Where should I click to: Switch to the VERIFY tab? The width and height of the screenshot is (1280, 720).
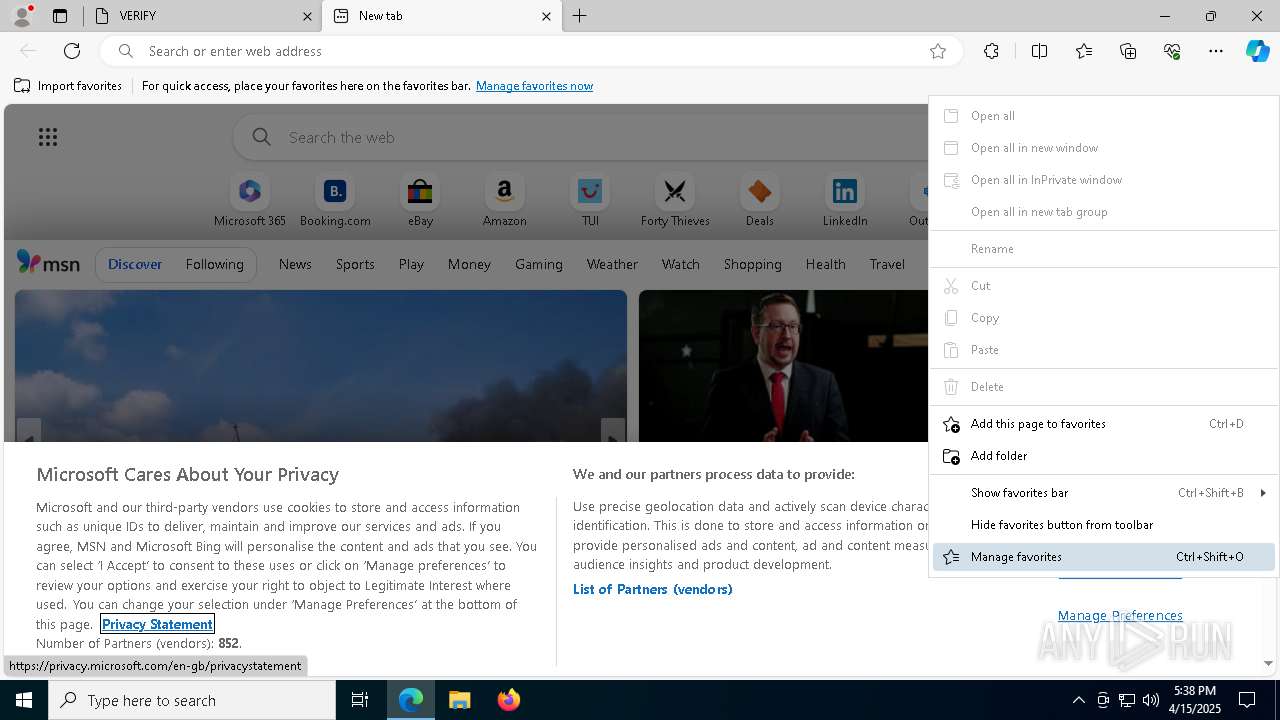(201, 16)
